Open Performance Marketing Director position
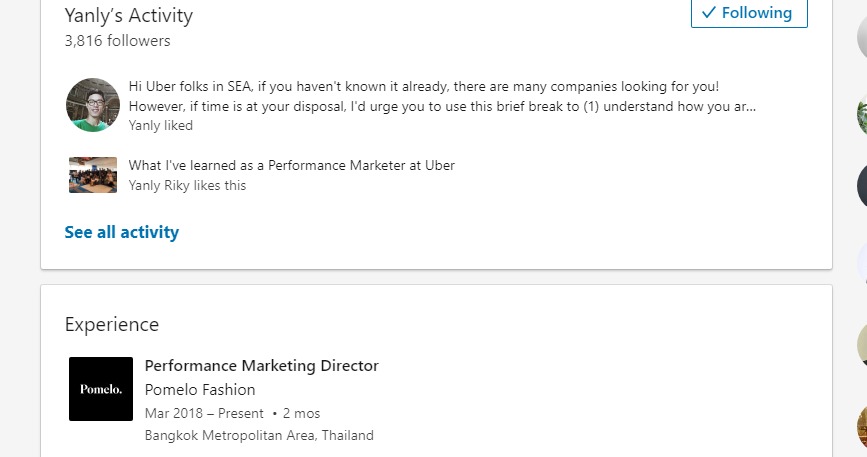The width and height of the screenshot is (867, 457). [262, 366]
